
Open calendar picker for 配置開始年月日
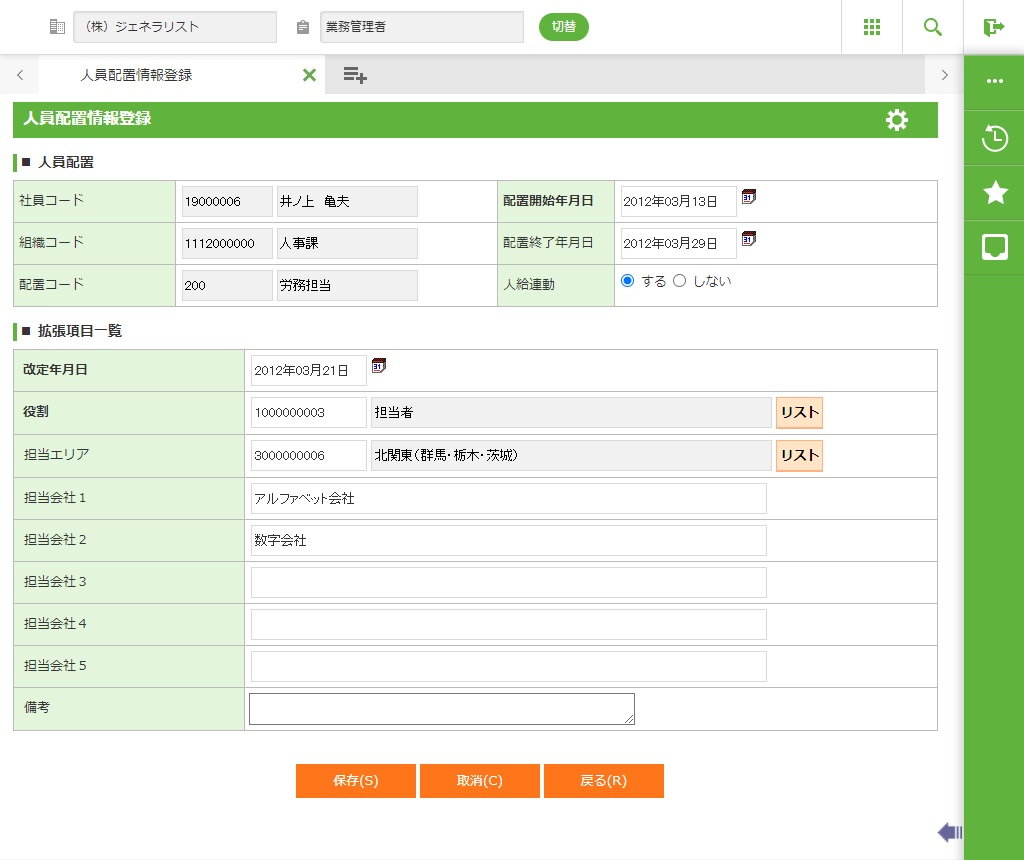(x=749, y=198)
